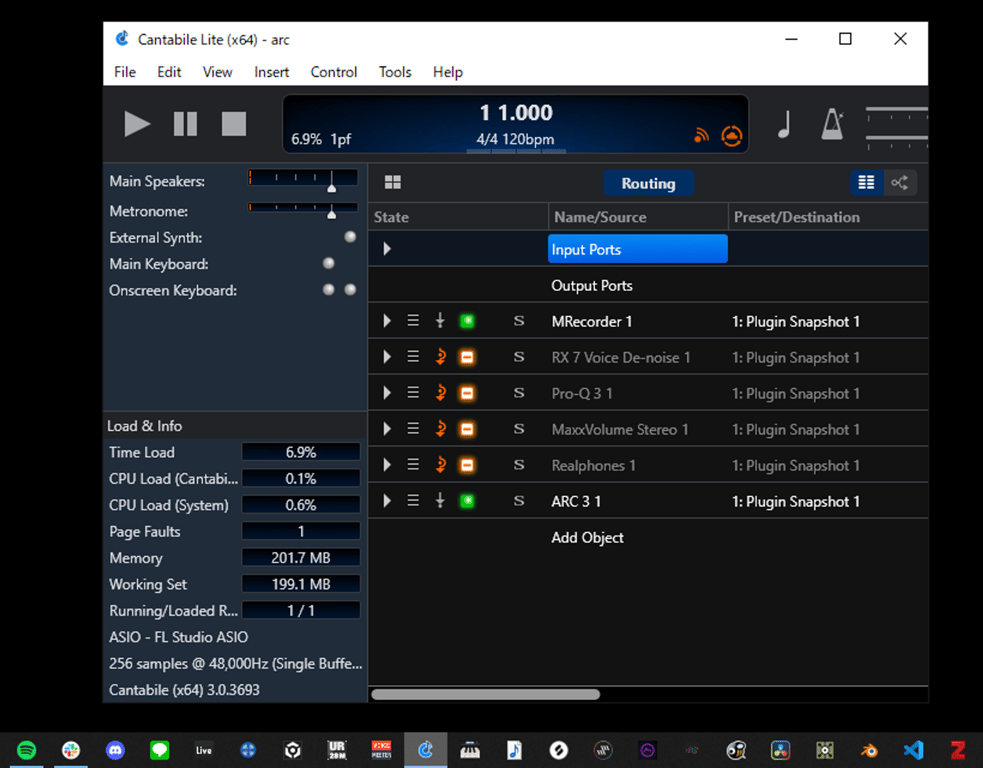Viewport: 983px width, 768px height.
Task: Click the orange MIDI activity signal icon
Action: point(702,135)
